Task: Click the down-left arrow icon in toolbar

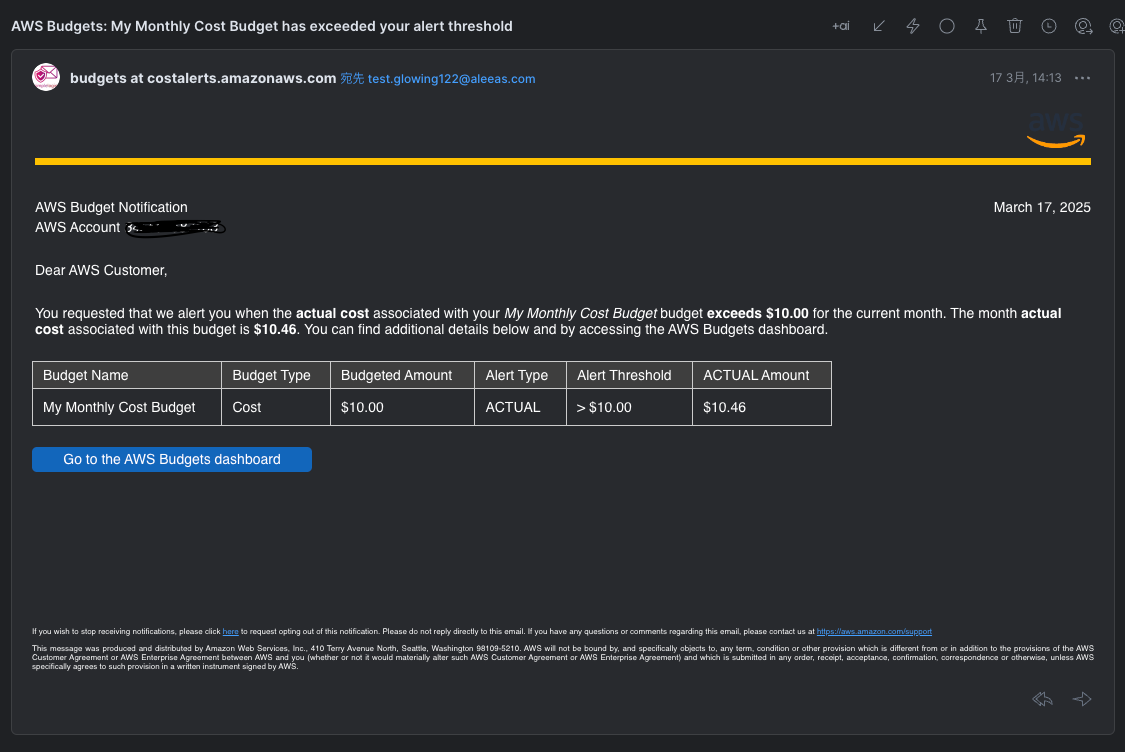Action: pos(879,27)
